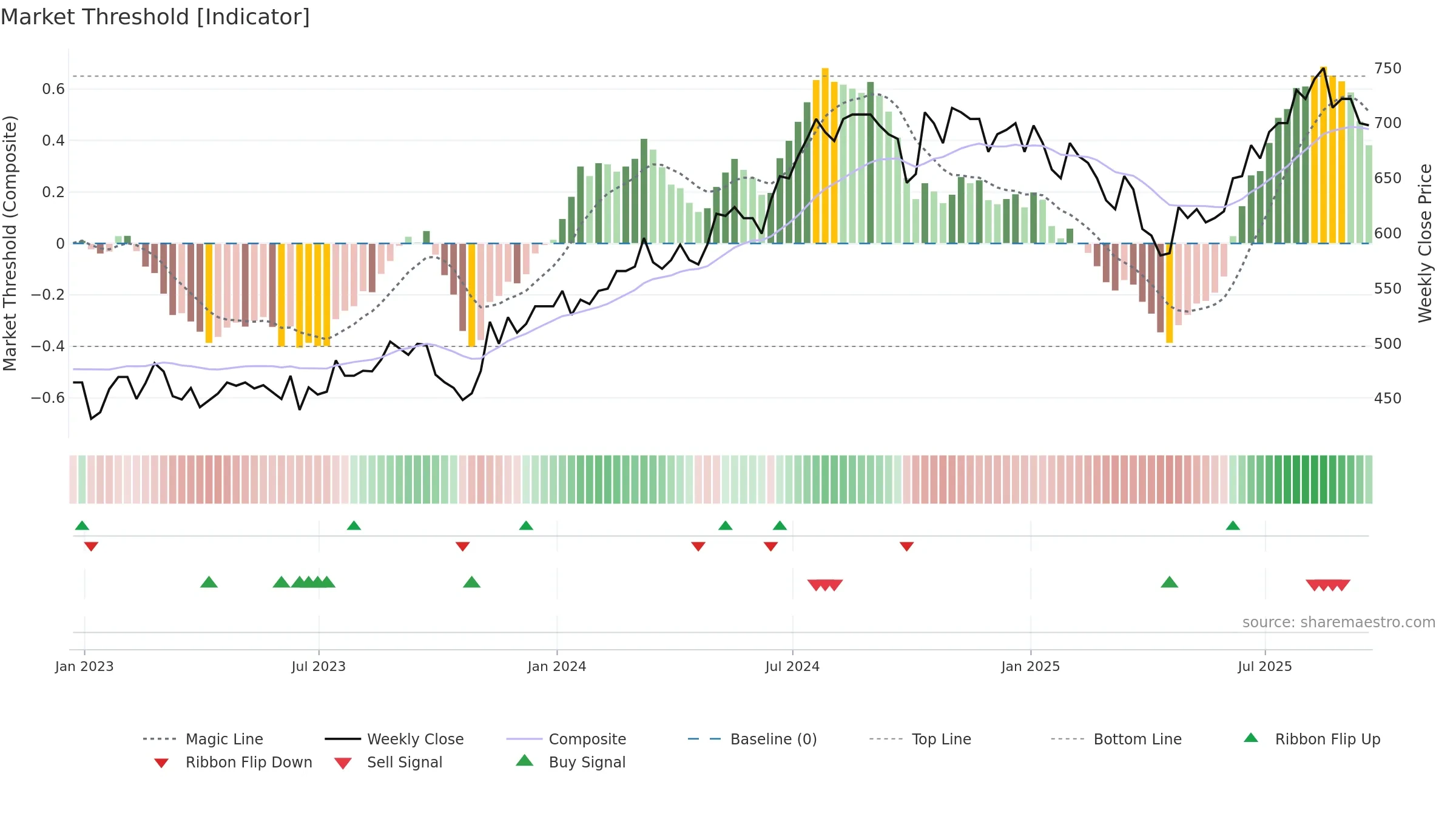
Task: Toggle the Bottom Line legend entry
Action: (x=1116, y=739)
